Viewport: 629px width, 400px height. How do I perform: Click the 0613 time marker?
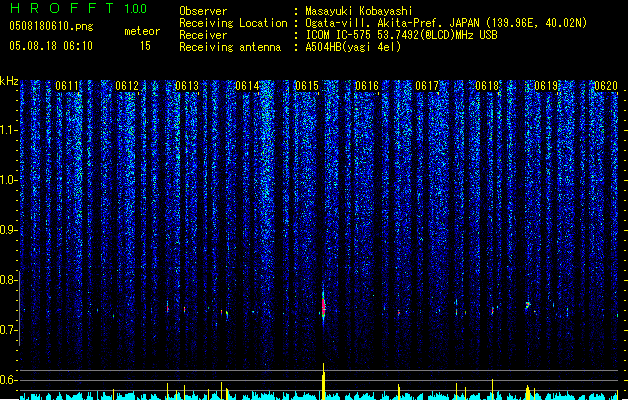coord(187,86)
